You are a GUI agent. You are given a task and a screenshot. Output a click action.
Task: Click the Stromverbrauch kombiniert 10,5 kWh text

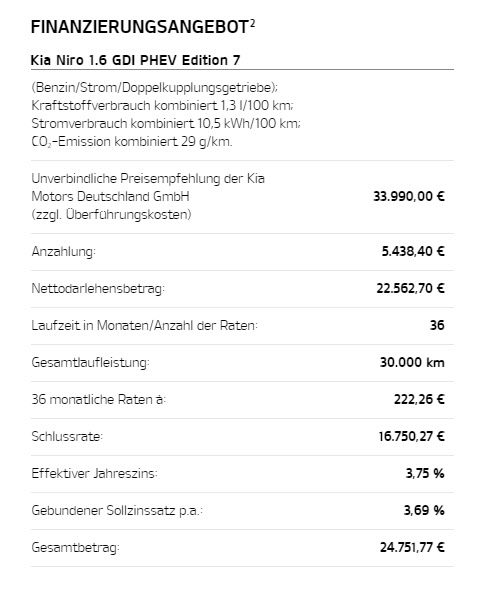(x=166, y=123)
